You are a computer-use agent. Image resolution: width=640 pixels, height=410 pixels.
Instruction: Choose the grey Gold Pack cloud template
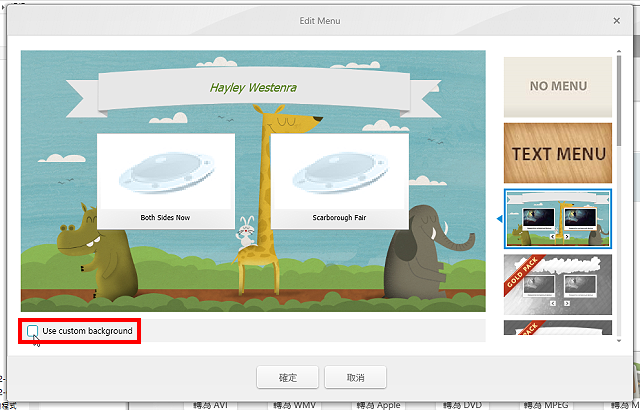558,284
